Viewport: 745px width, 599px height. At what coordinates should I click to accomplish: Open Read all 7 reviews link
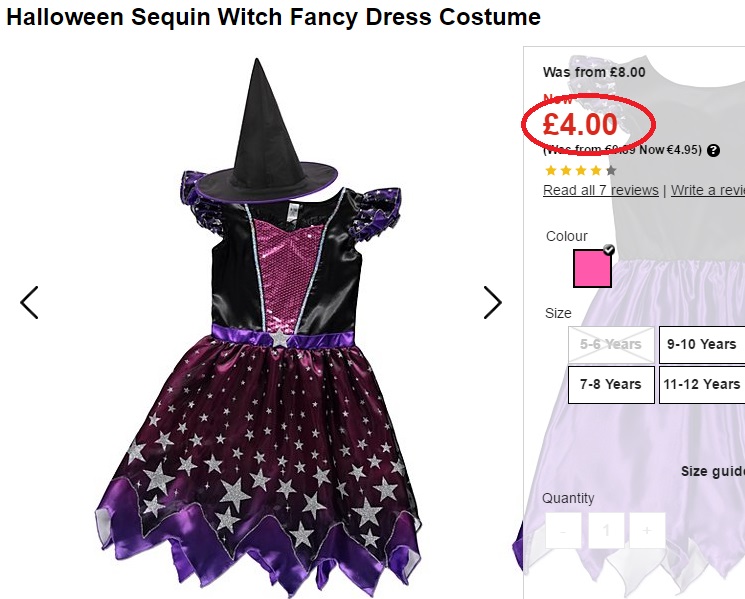[x=600, y=190]
